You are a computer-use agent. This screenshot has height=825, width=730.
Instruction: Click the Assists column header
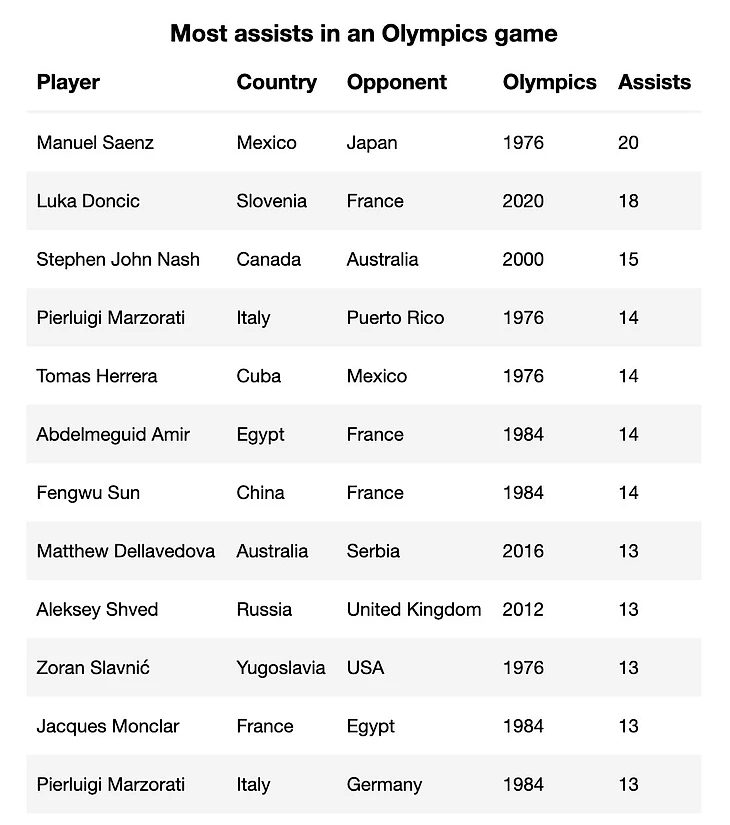click(x=654, y=82)
